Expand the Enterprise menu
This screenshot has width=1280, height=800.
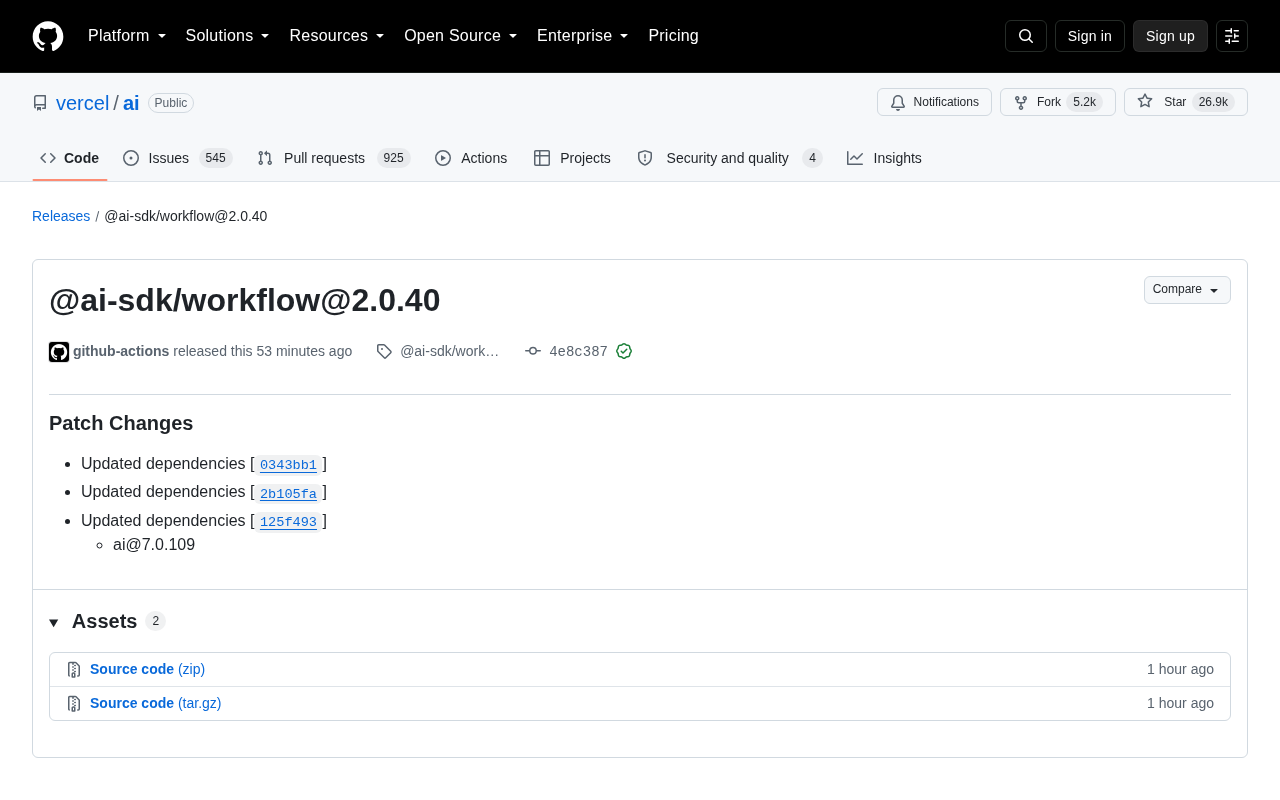[x=583, y=36]
